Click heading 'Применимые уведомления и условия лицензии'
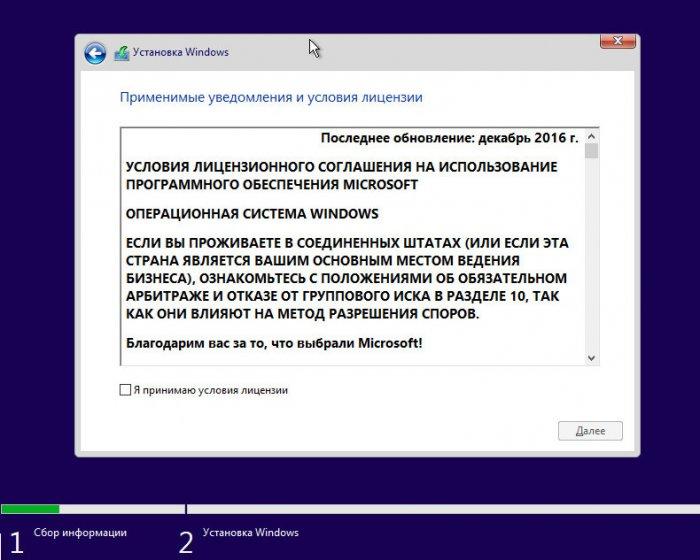The width and height of the screenshot is (700, 560). (271, 97)
